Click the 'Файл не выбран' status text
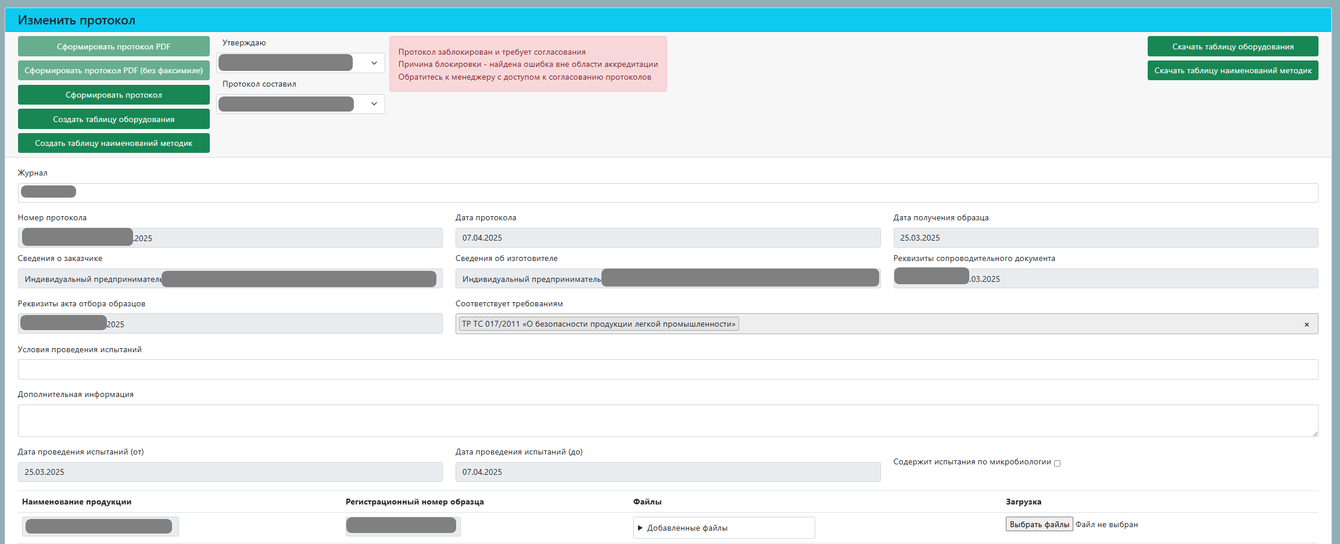Image resolution: width=1340 pixels, height=544 pixels. pyautogui.click(x=1107, y=524)
